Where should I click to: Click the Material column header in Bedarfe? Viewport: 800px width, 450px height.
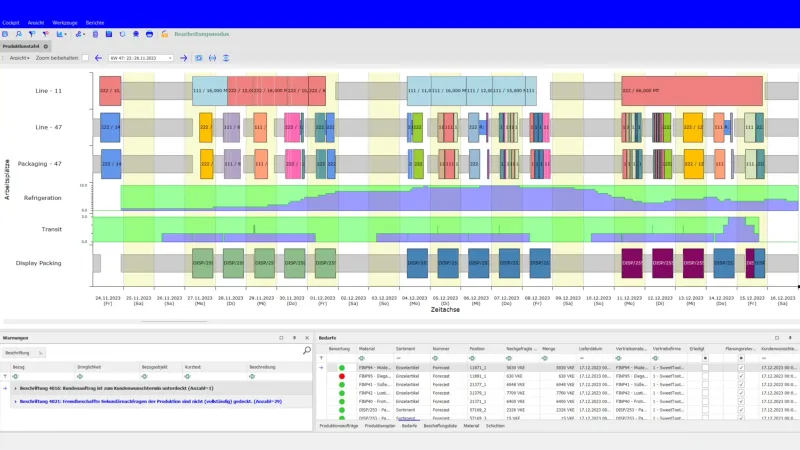tap(367, 349)
